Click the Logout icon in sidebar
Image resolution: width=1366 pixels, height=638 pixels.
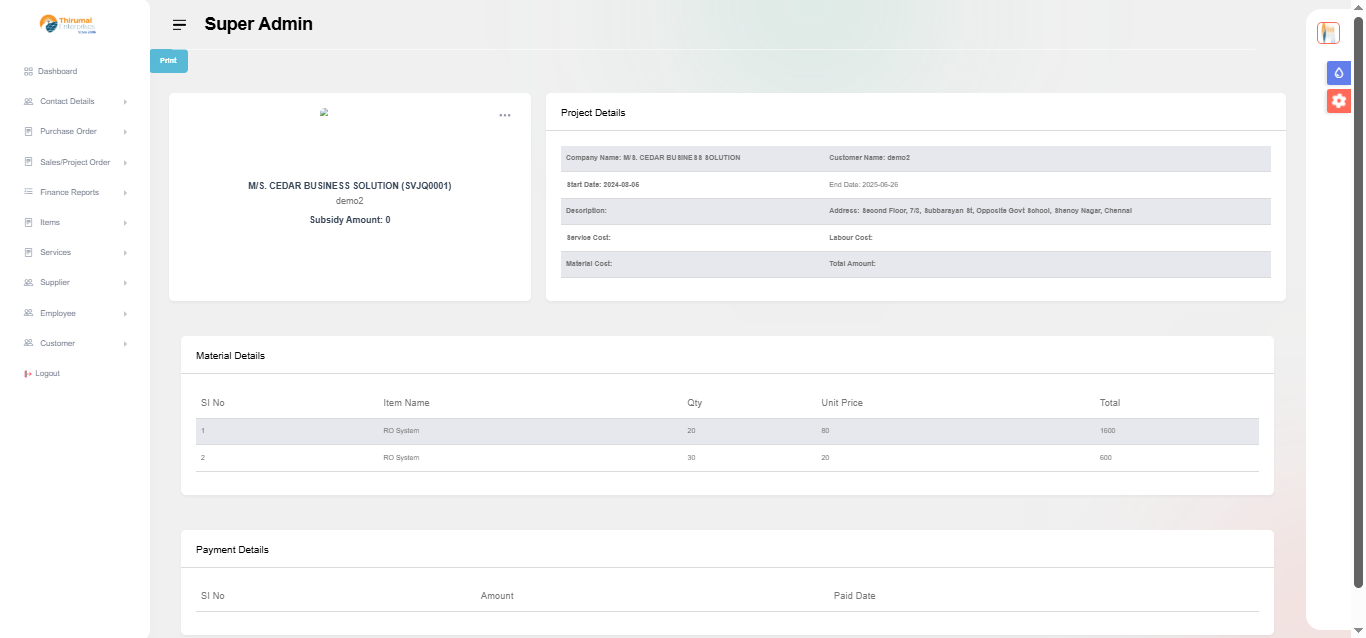pos(28,374)
